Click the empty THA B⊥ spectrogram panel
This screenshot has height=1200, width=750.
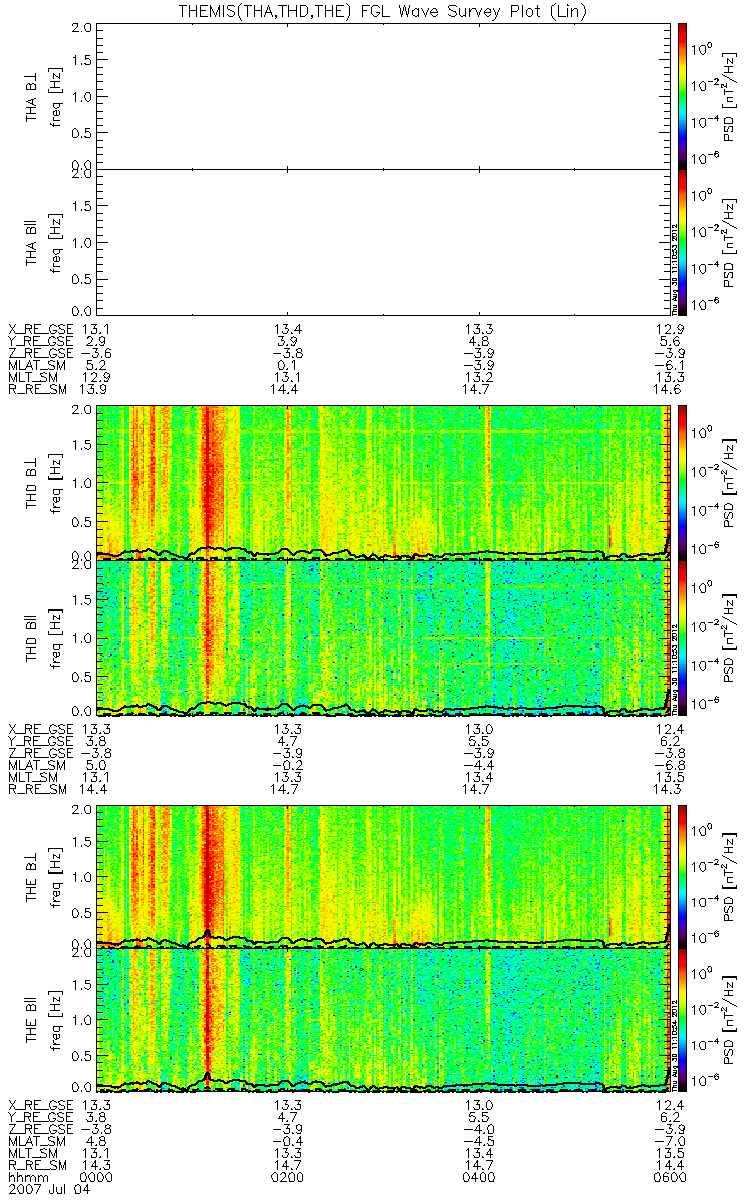point(382,95)
